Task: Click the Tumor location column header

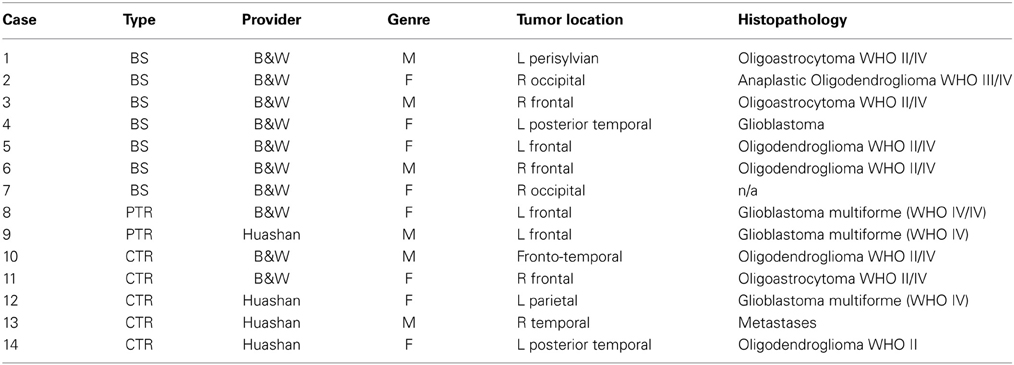Action: (x=570, y=20)
